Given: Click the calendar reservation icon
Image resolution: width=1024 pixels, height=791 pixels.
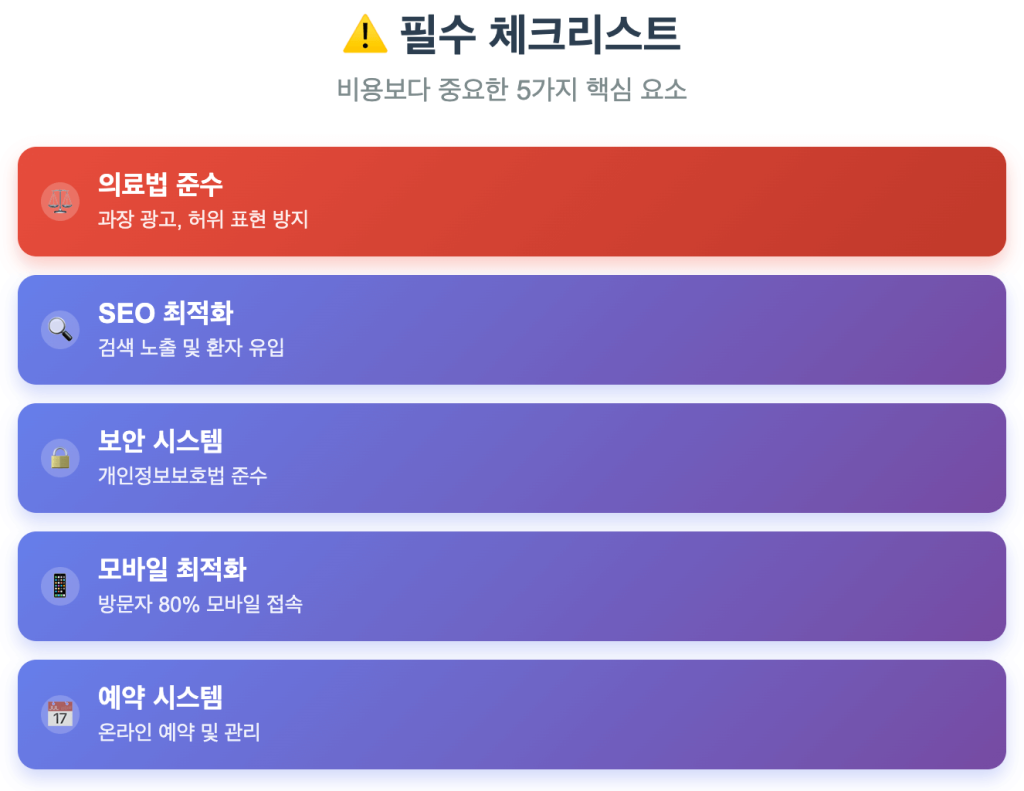Looking at the screenshot, I should pos(60,714).
